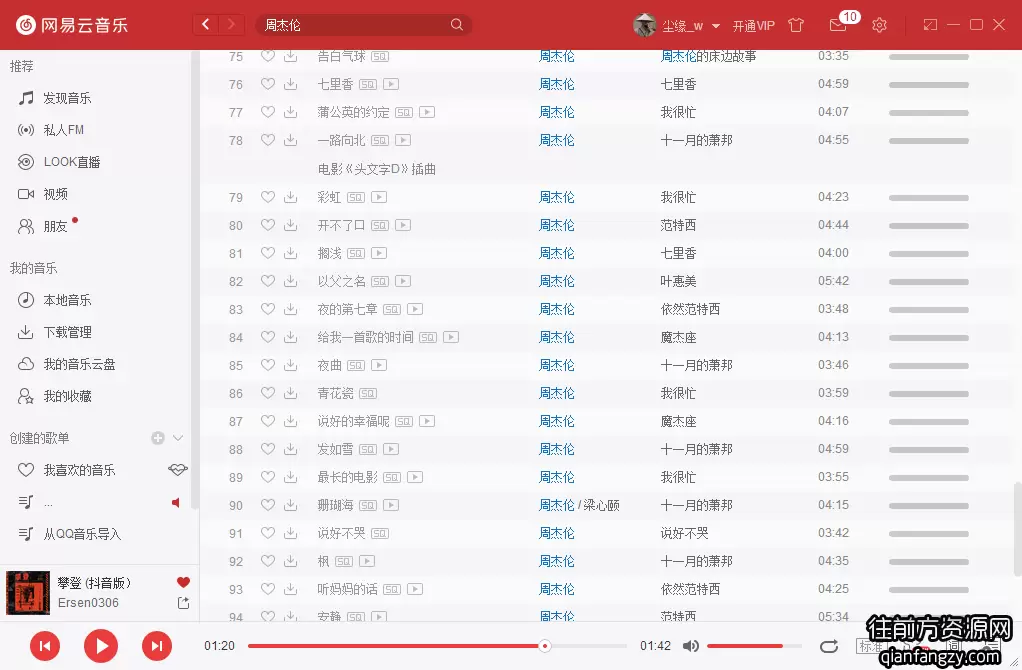Like song 搁浅 with heart
The height and width of the screenshot is (670, 1022).
[x=267, y=252]
